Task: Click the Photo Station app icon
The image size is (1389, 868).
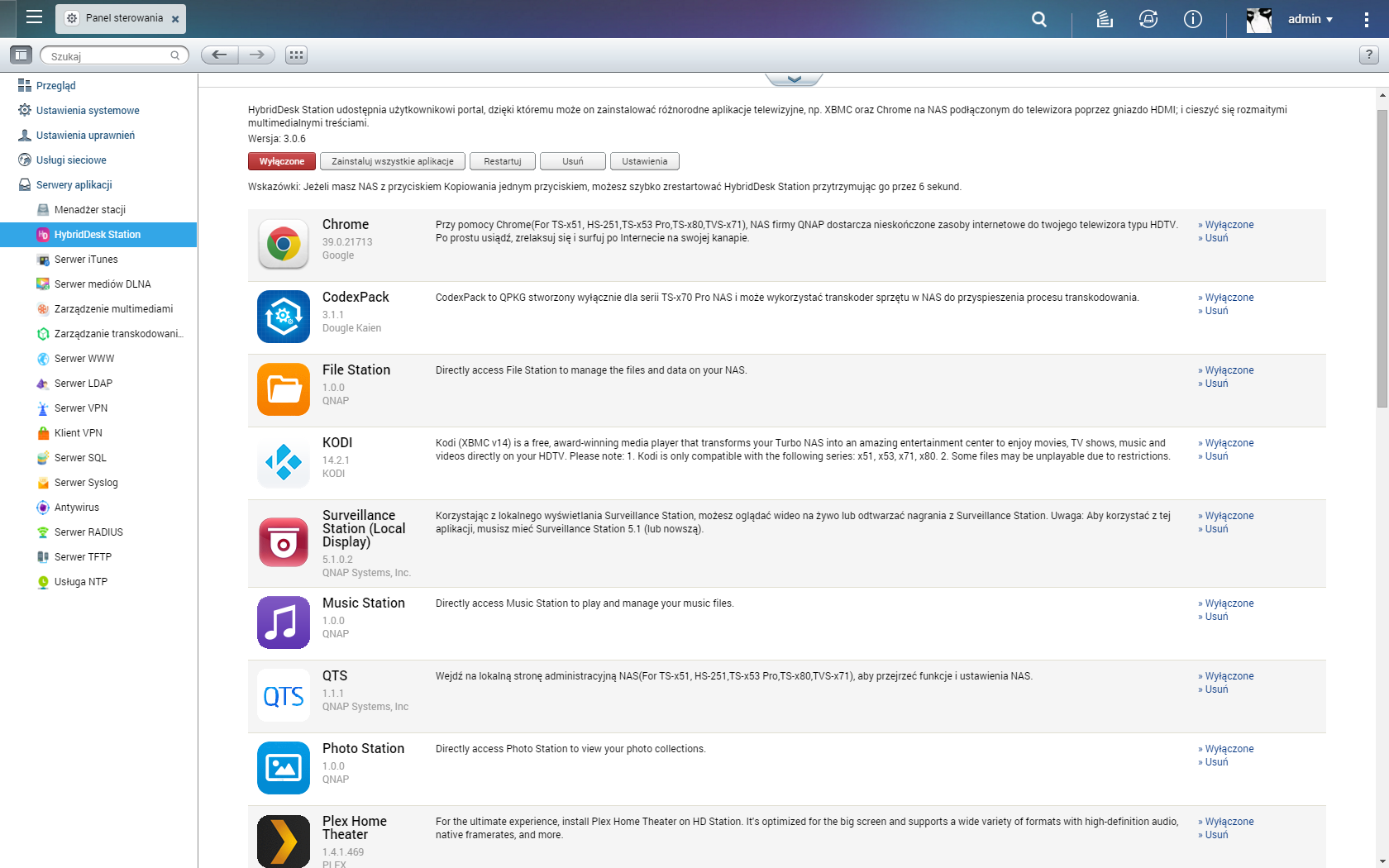Action: [284, 768]
